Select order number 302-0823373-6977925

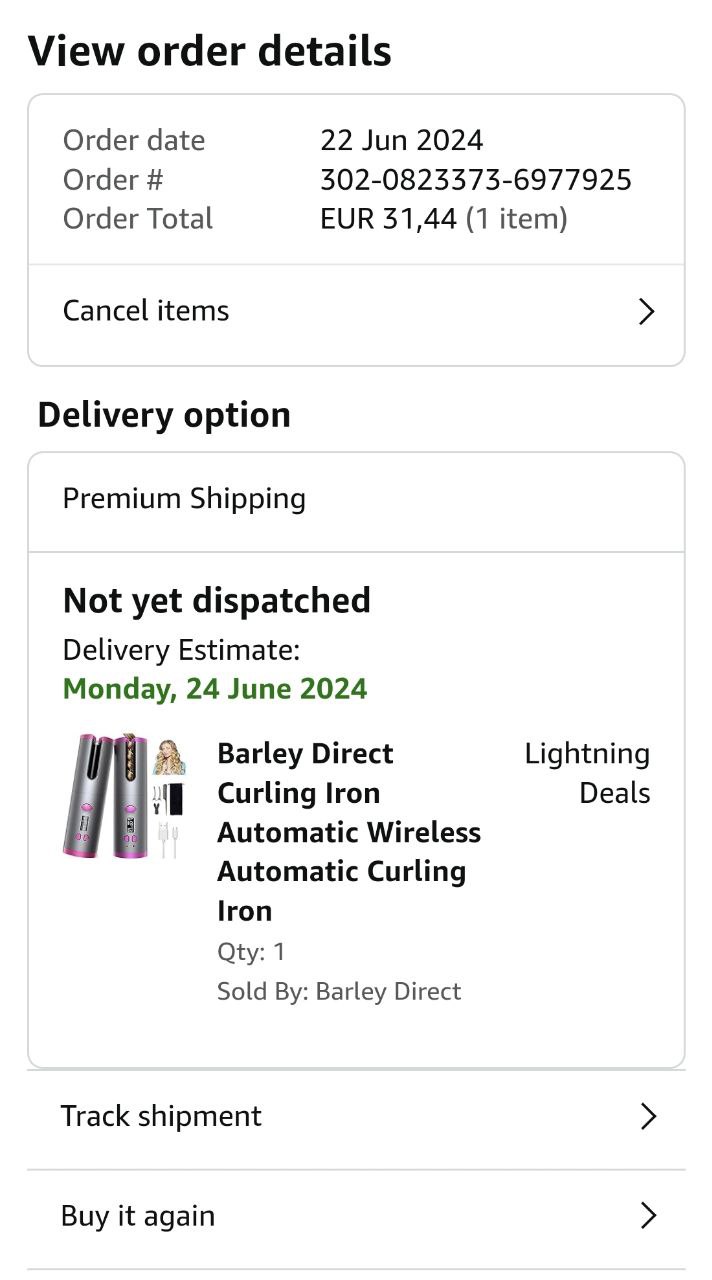click(x=476, y=180)
